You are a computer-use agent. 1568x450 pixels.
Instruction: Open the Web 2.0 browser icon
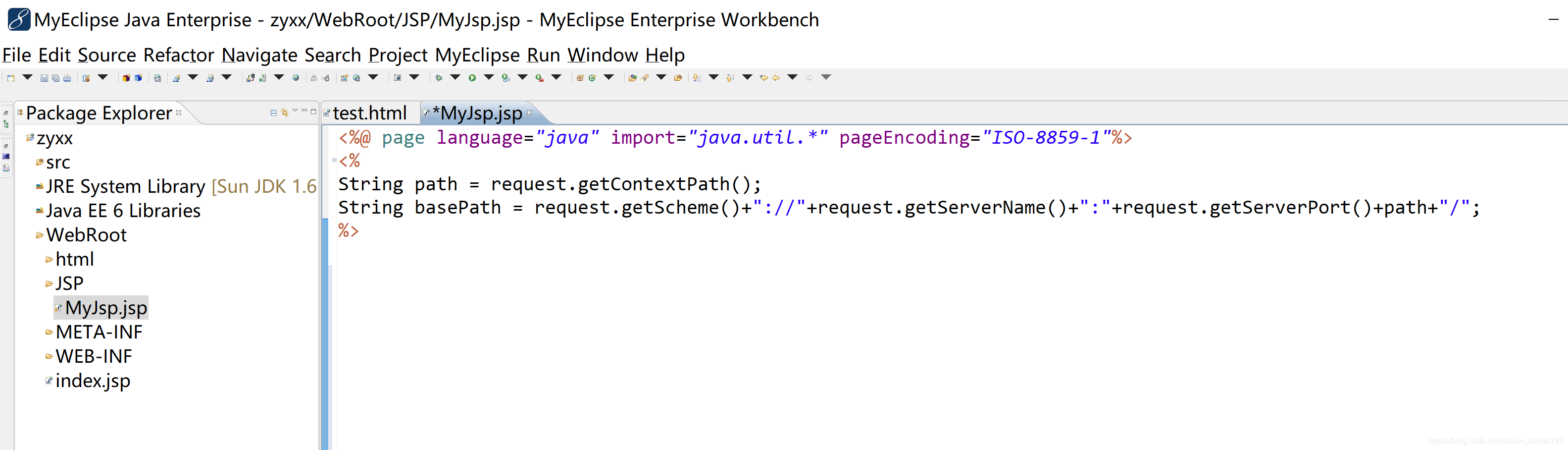click(x=157, y=78)
